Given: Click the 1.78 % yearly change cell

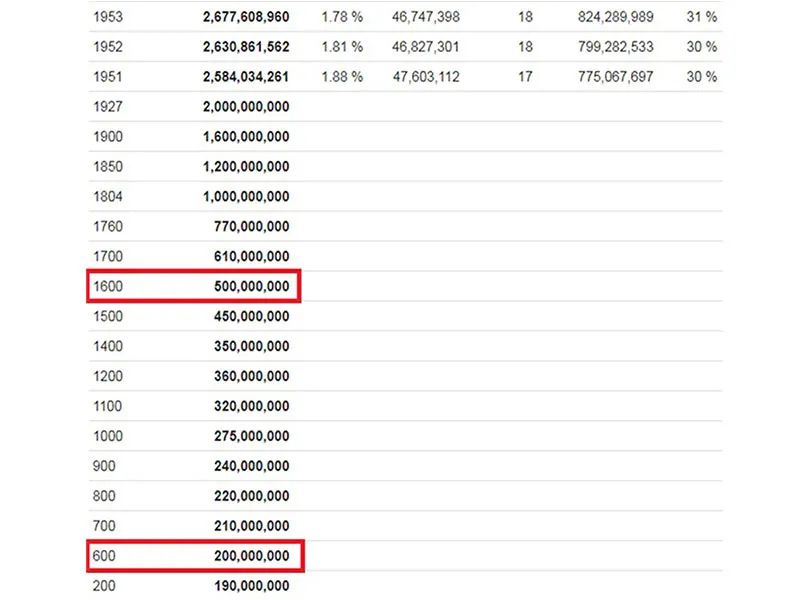Looking at the screenshot, I should pos(342,17).
